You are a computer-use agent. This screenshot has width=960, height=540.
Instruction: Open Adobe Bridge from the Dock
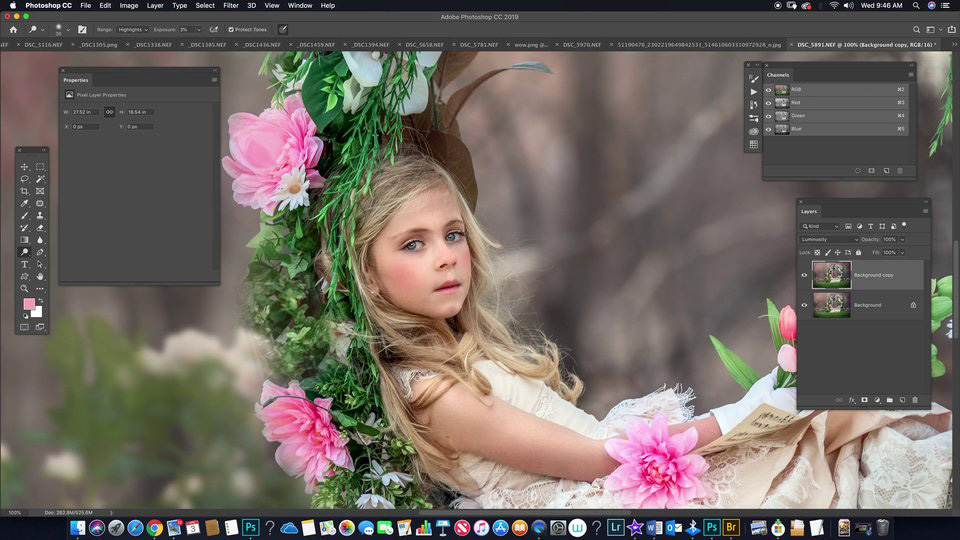[731, 527]
